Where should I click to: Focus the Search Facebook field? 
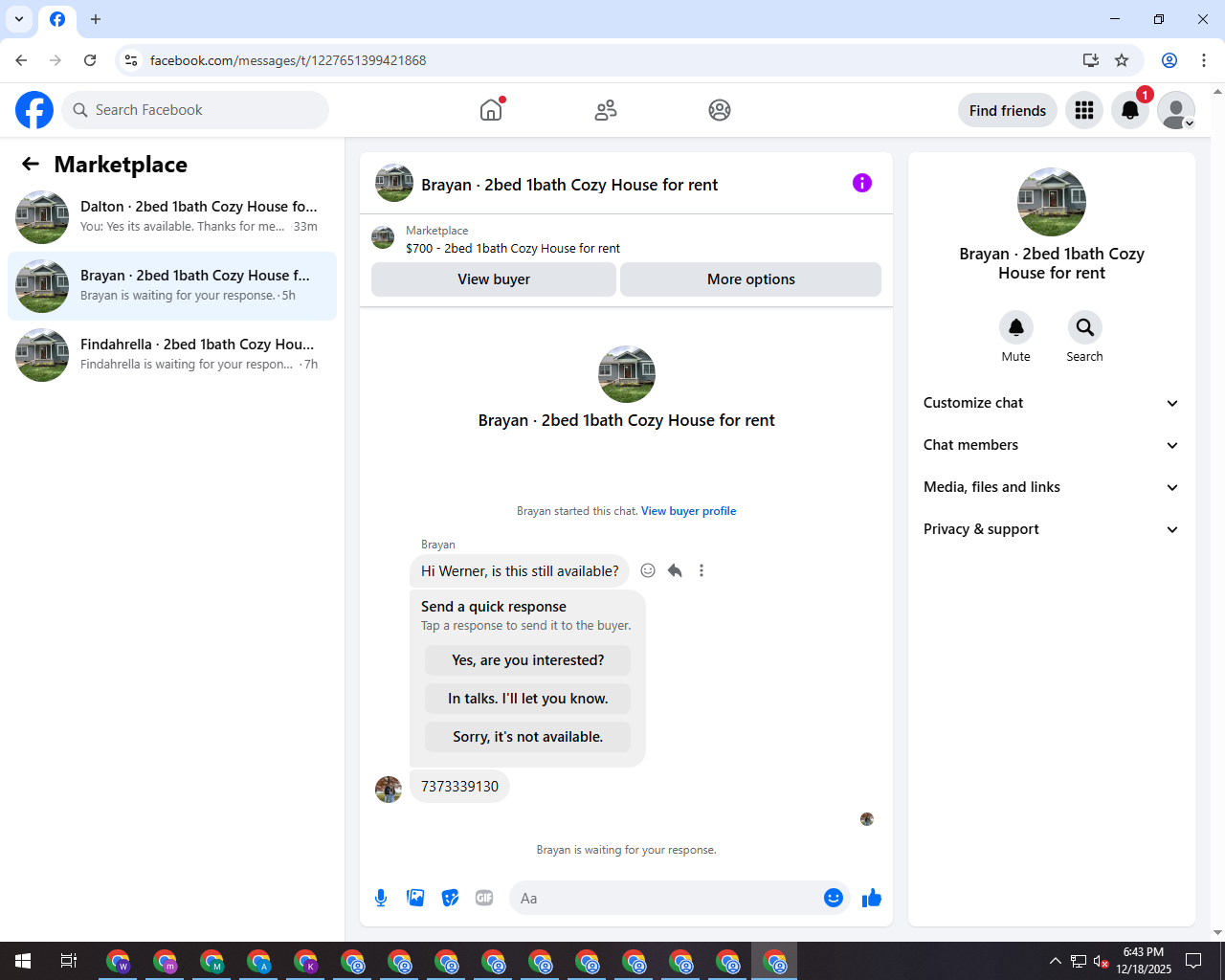click(x=195, y=110)
